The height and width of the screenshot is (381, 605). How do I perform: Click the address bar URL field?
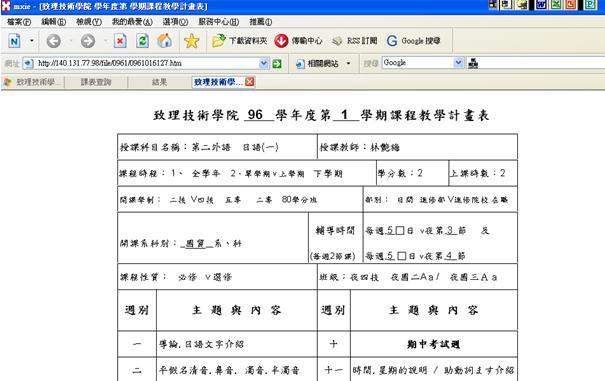click(x=147, y=63)
